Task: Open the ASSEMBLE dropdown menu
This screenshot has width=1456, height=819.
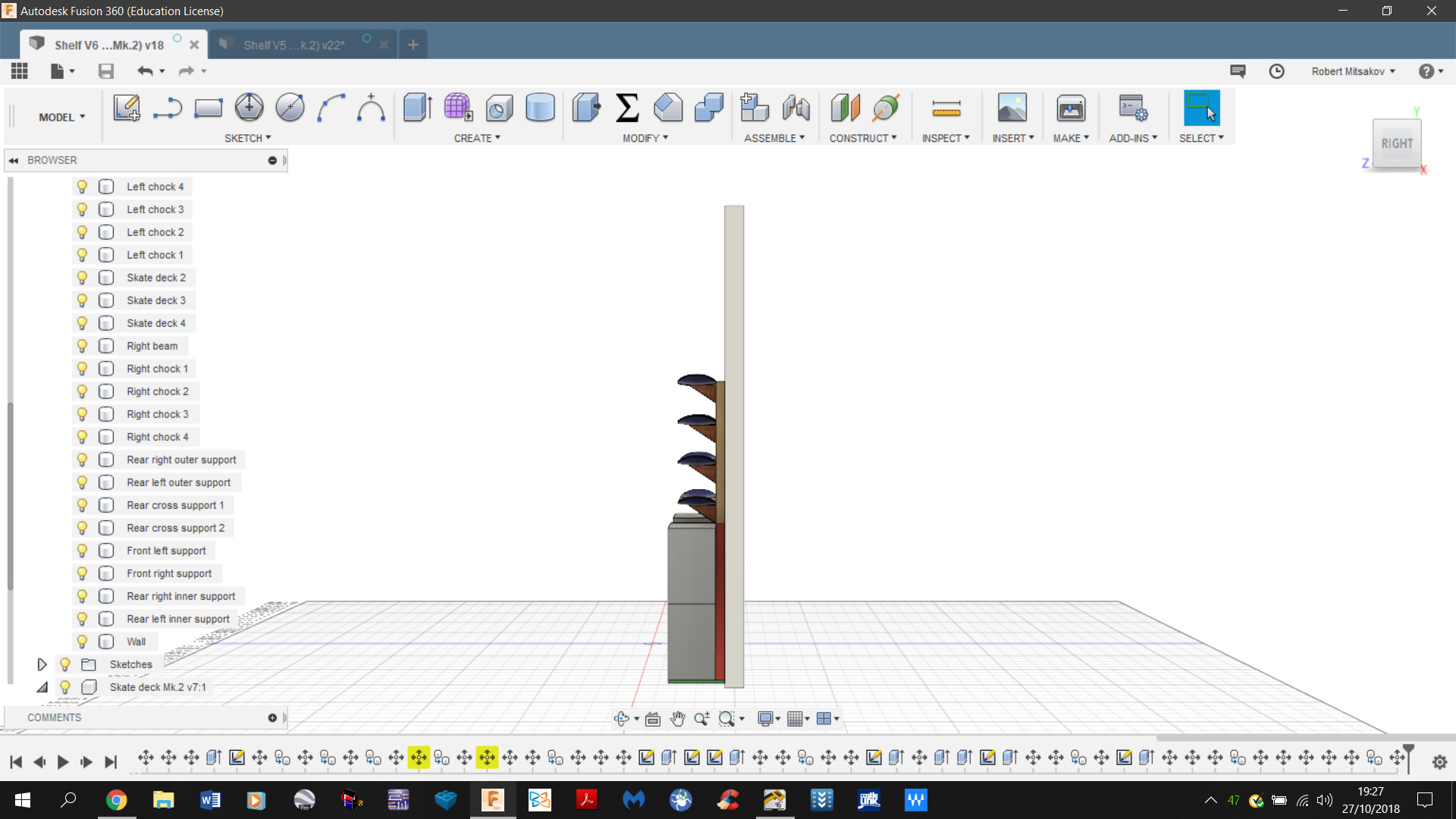Action: (774, 138)
